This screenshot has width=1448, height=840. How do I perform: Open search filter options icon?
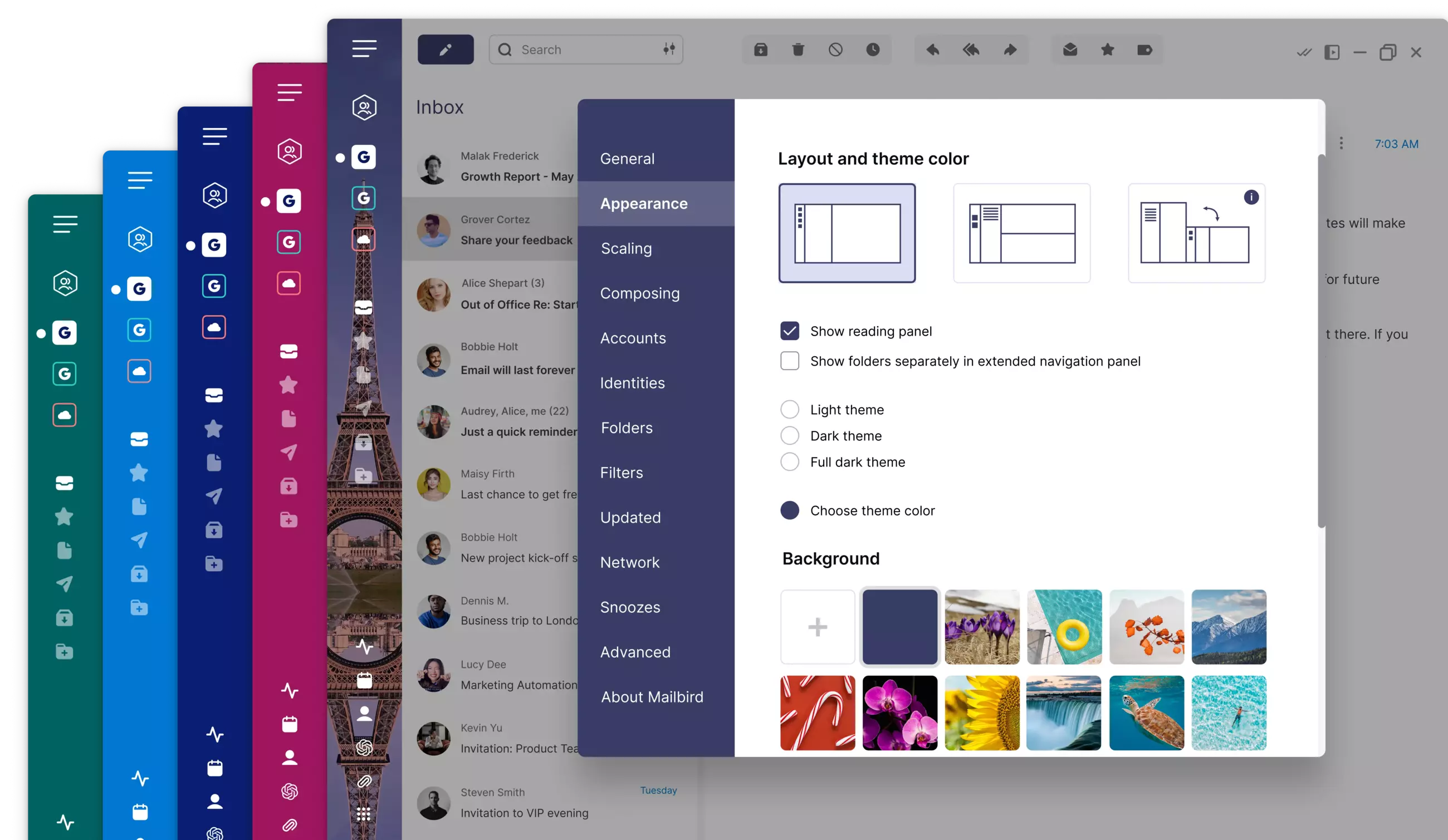point(669,50)
